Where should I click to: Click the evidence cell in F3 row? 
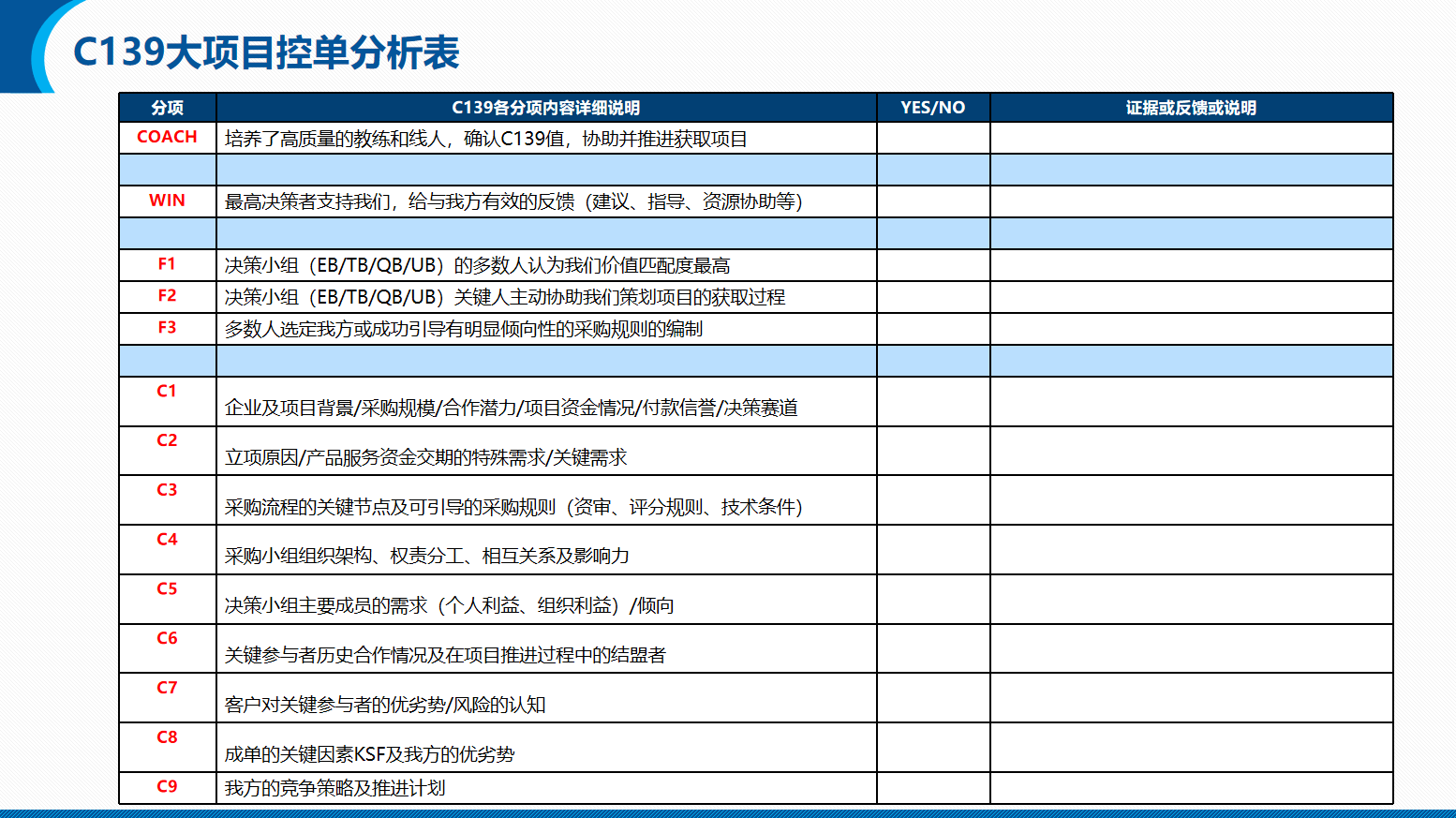[1192, 329]
